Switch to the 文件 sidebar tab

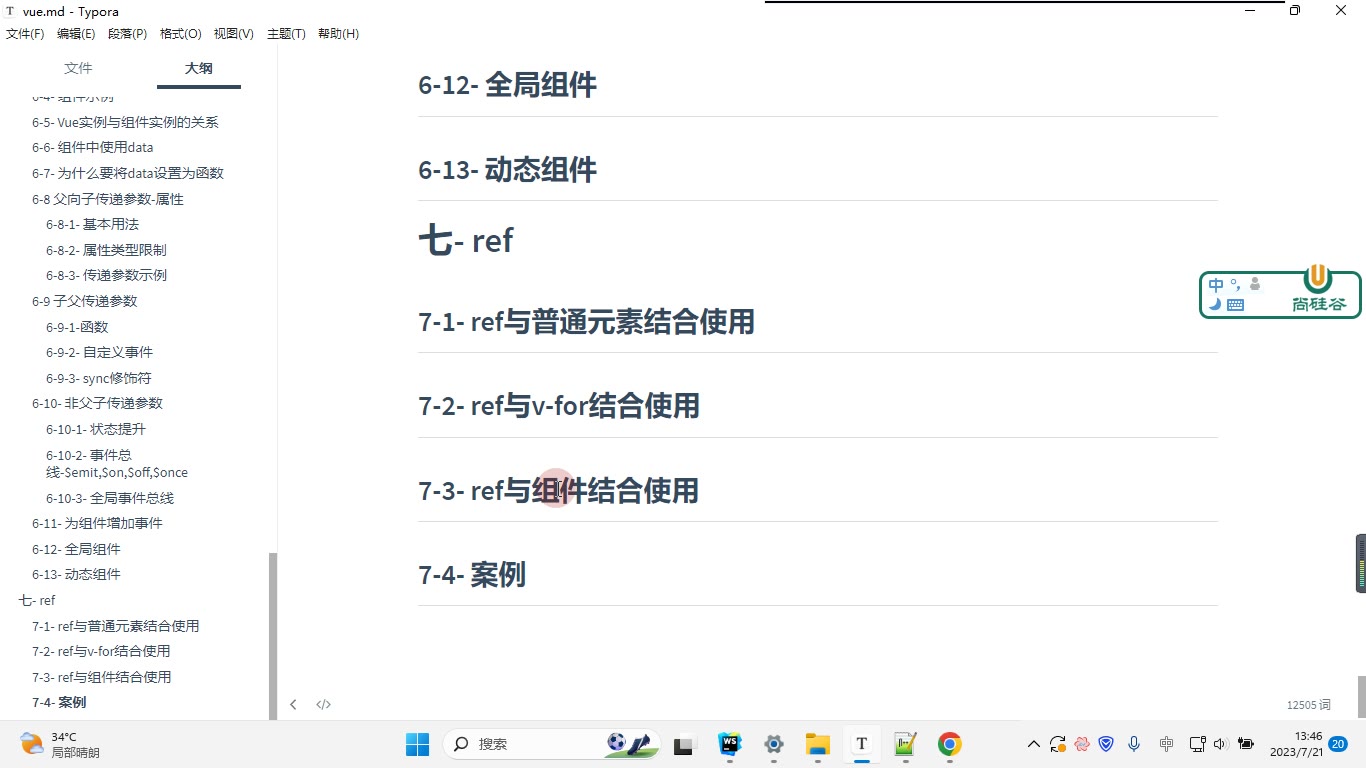tap(78, 68)
